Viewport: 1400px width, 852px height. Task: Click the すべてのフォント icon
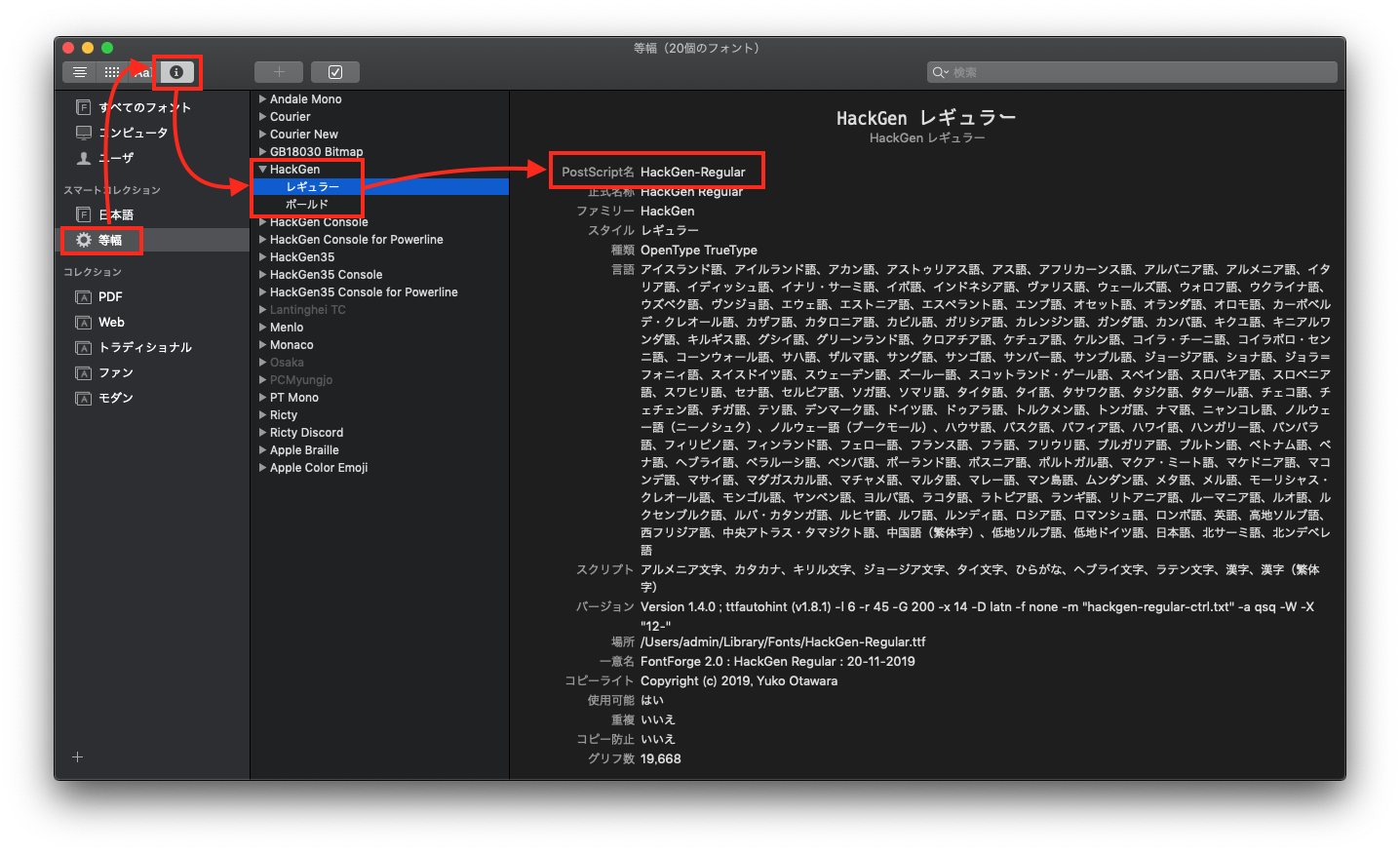coord(84,107)
